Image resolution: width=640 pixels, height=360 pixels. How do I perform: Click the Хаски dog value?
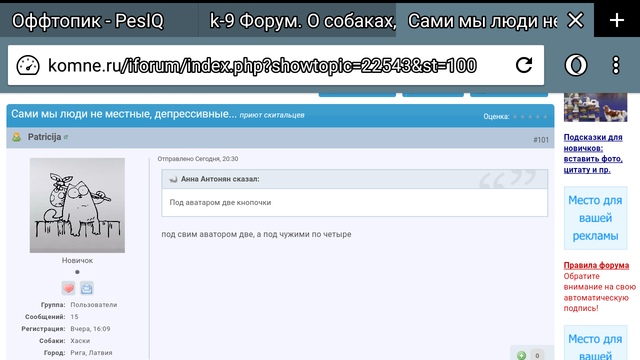click(80, 341)
